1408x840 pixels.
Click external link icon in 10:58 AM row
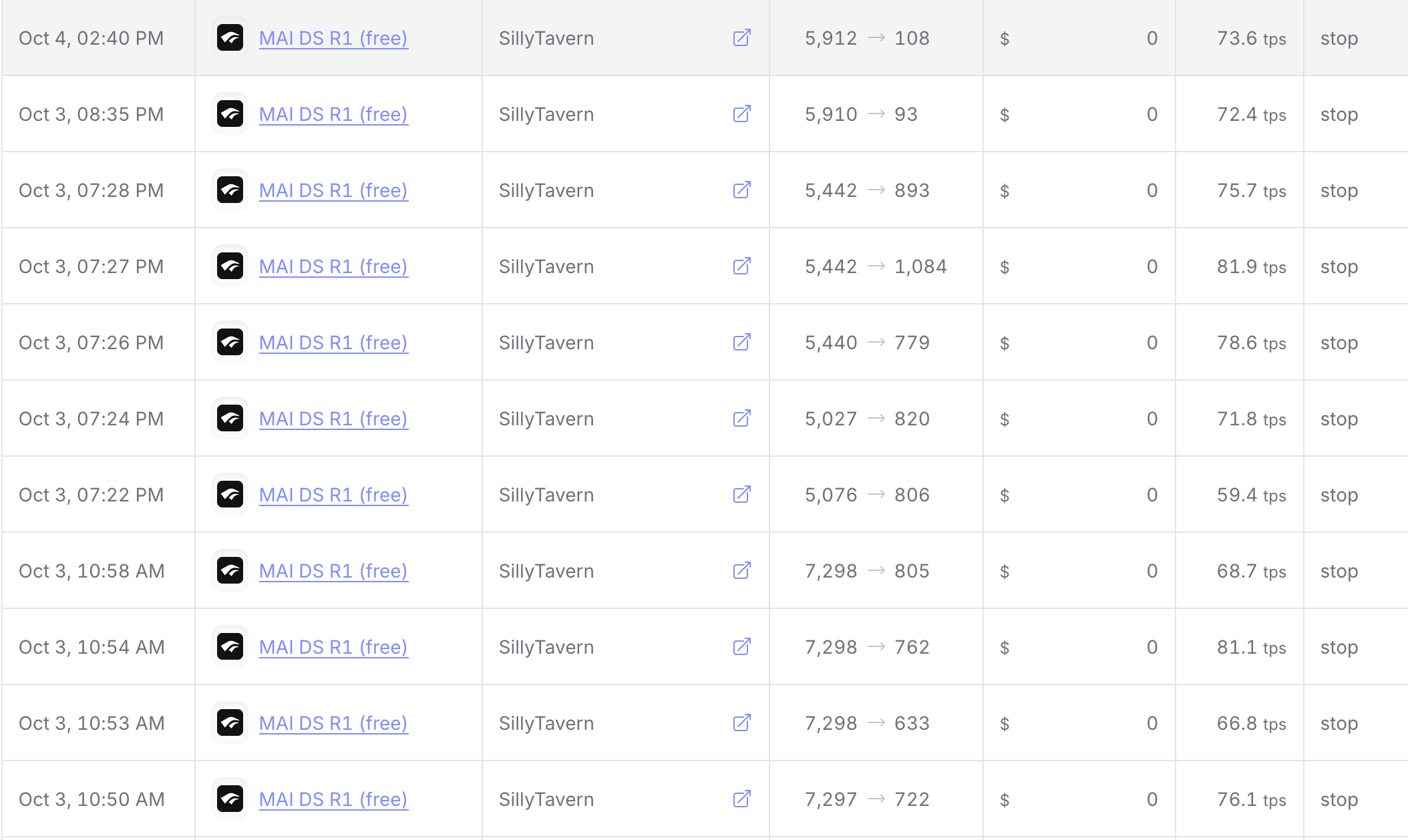pos(741,571)
